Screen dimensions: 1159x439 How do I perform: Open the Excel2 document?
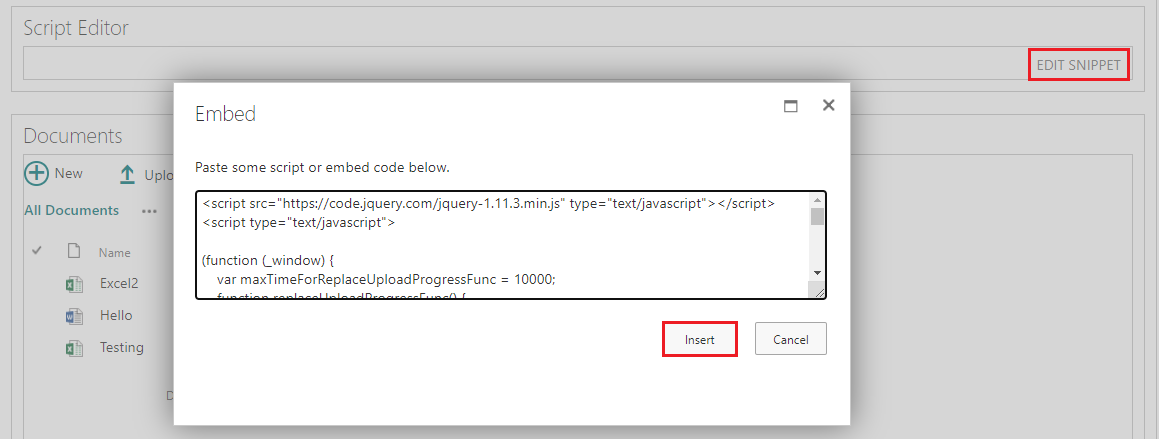pyautogui.click(x=119, y=284)
